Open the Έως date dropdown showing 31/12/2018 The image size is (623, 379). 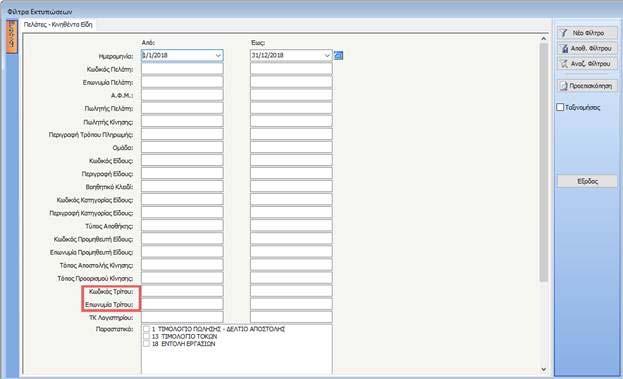tap(327, 55)
